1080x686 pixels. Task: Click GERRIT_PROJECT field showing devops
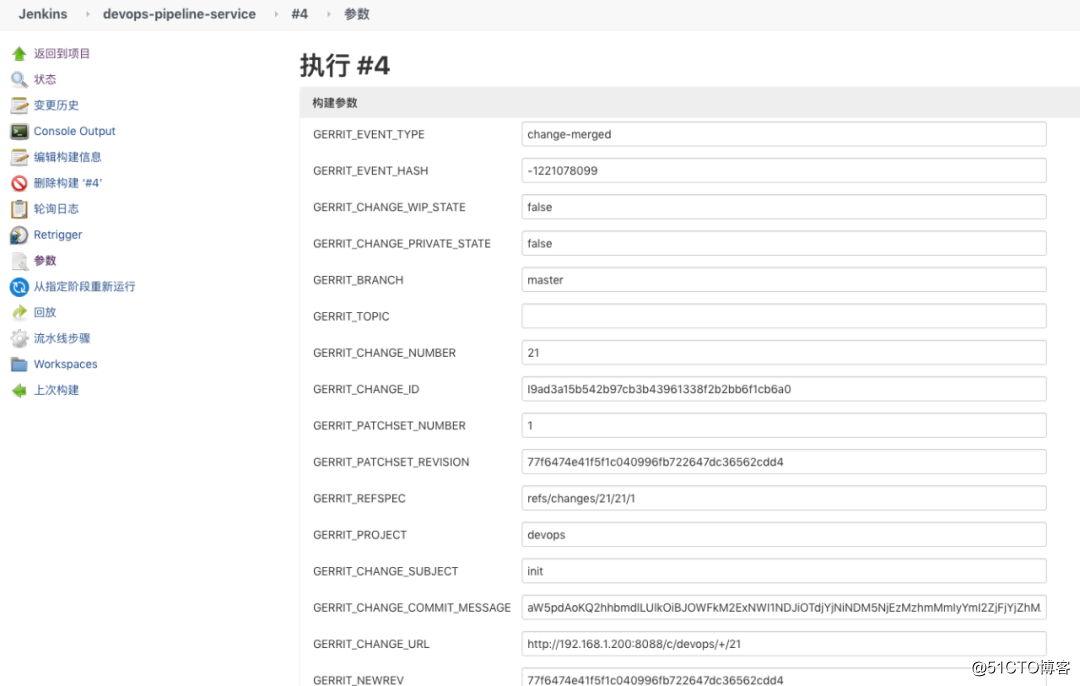point(784,534)
